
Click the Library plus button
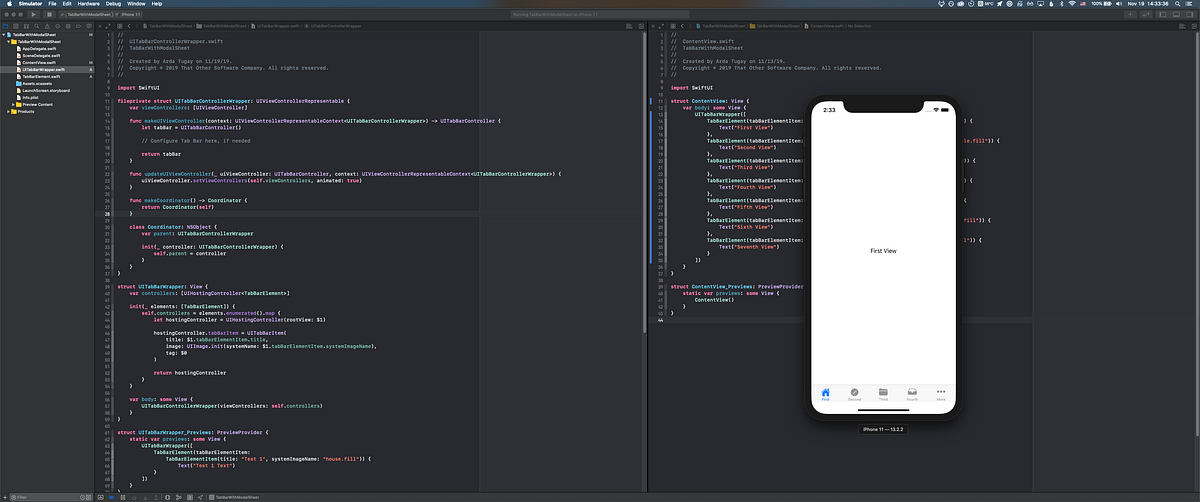coord(1130,14)
